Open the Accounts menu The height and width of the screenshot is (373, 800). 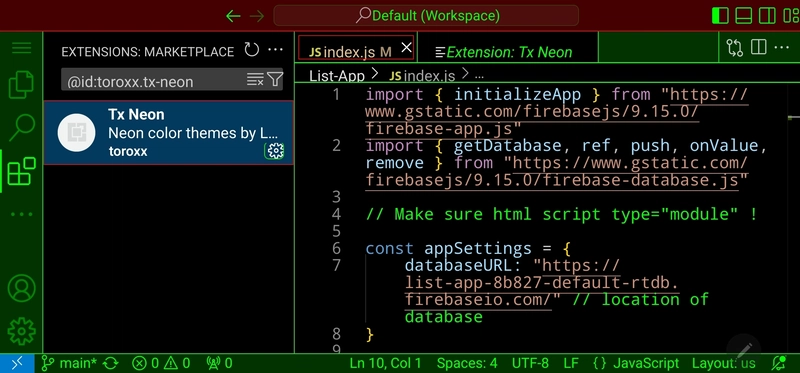[21, 288]
